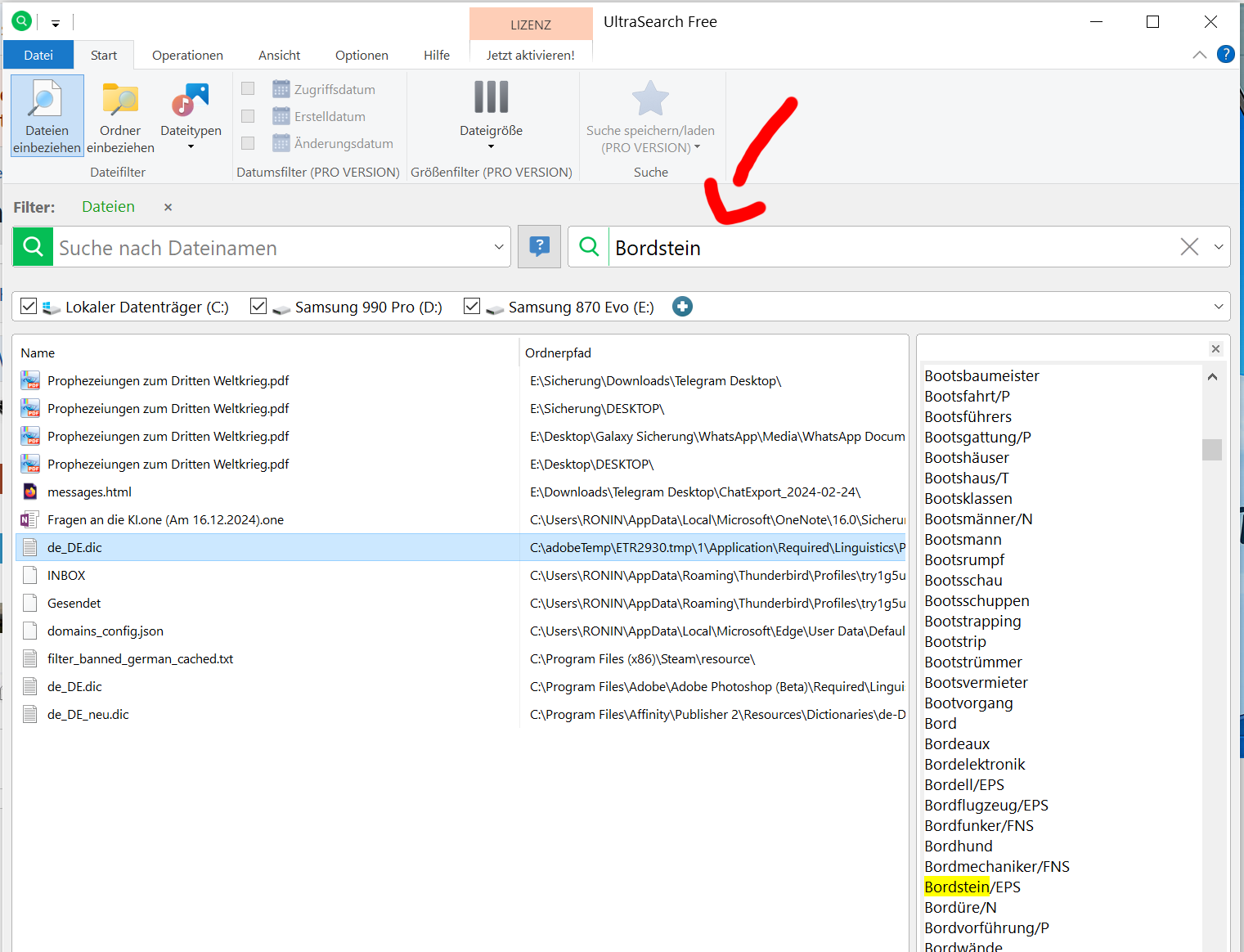Switch to the Start tab
The width and height of the screenshot is (1244, 952).
tap(104, 55)
